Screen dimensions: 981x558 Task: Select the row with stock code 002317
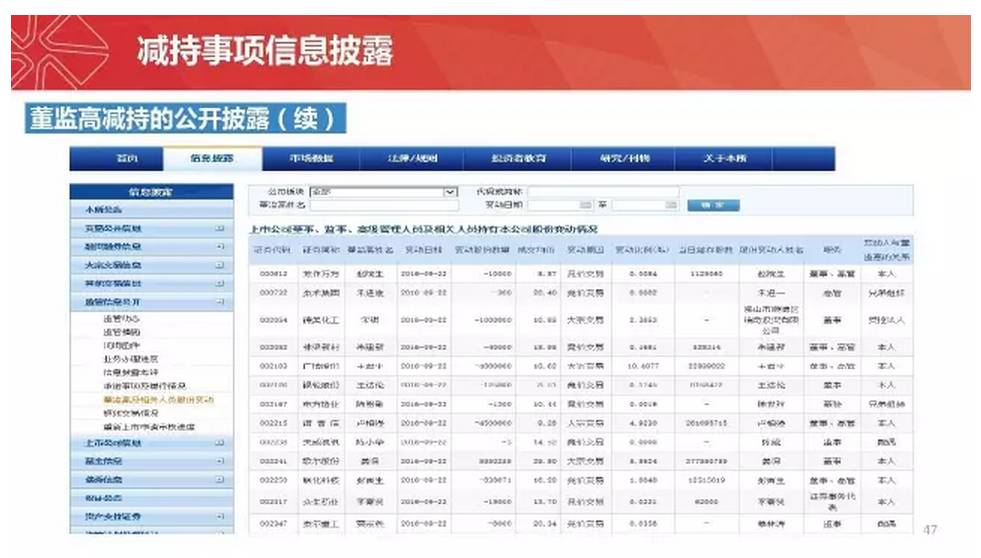581,502
